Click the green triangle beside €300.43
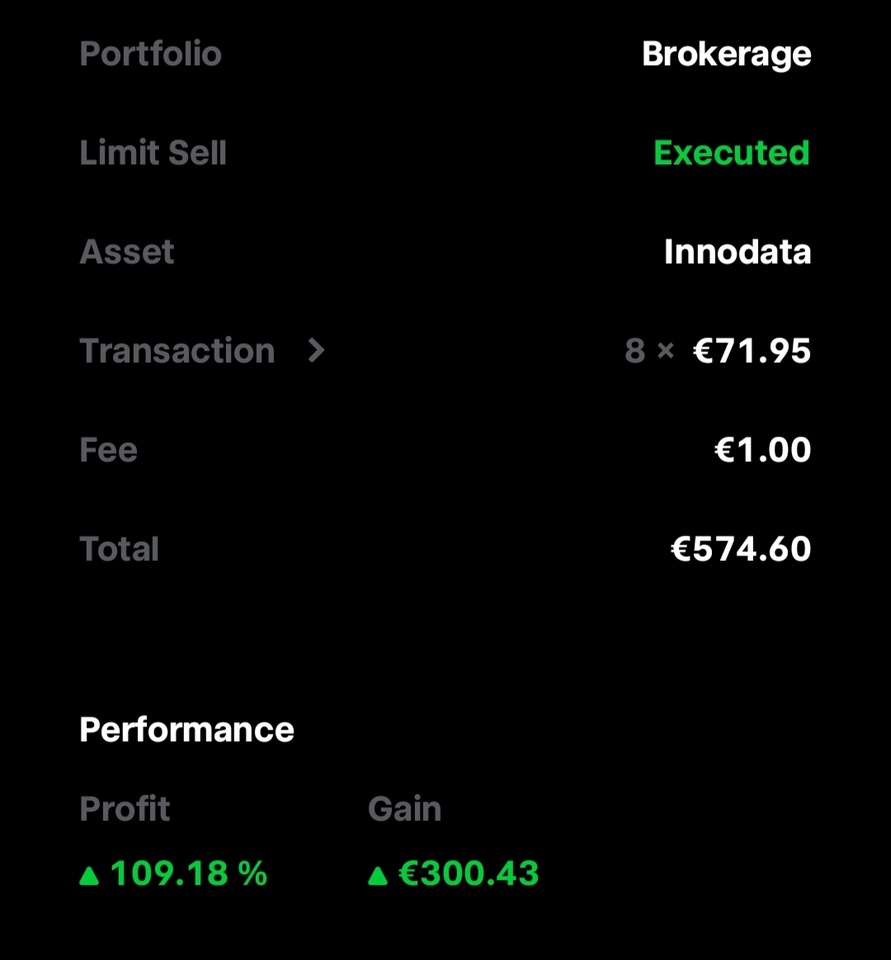The width and height of the screenshot is (891, 960). pos(377,876)
